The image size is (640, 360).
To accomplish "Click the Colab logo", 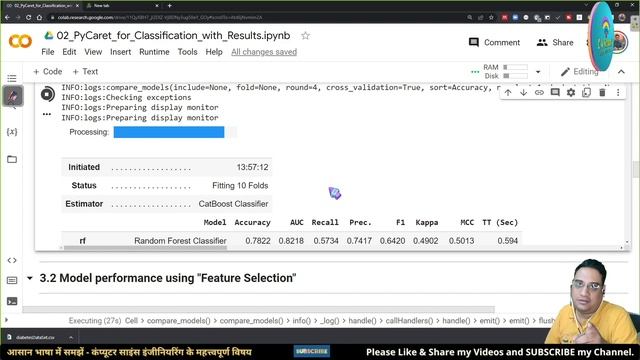I will pyautogui.click(x=20, y=41).
